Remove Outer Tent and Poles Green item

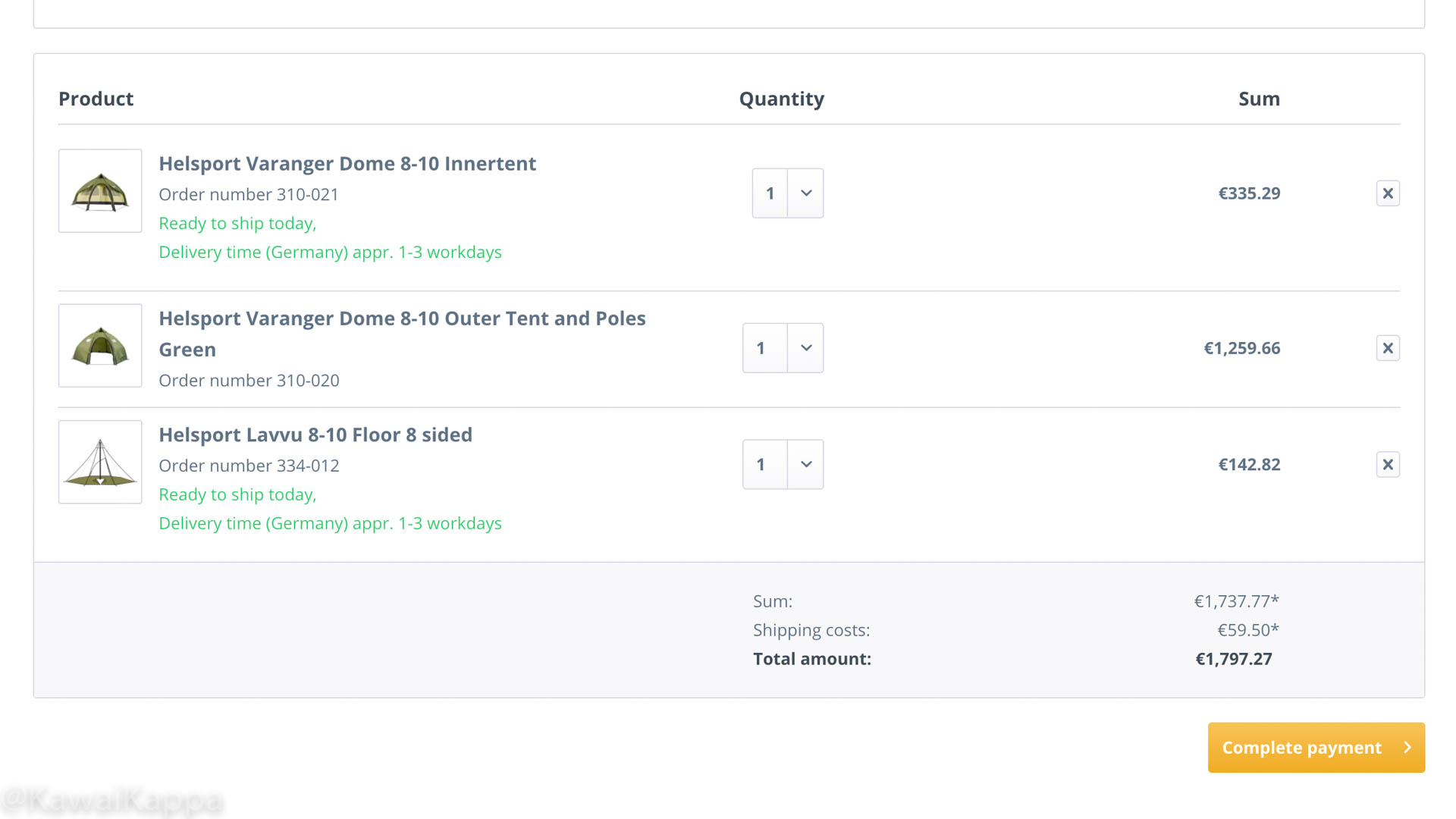tap(1388, 348)
